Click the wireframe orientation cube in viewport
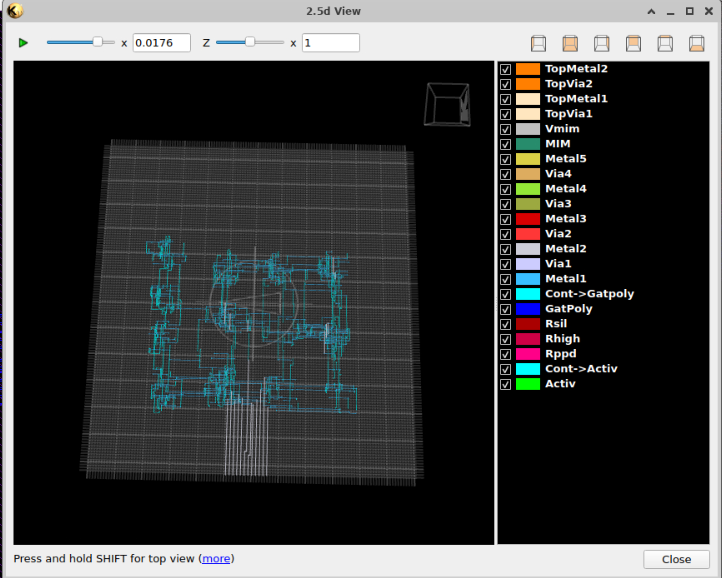The height and width of the screenshot is (578, 722). click(x=446, y=104)
